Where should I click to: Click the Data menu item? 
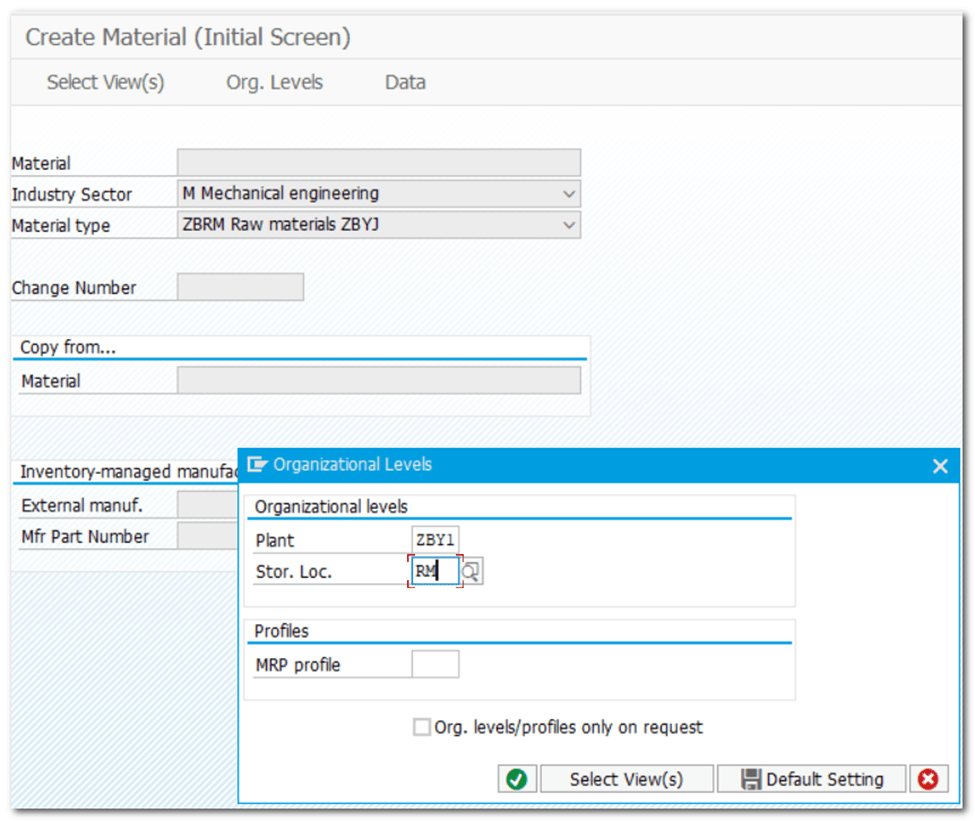pyautogui.click(x=405, y=82)
